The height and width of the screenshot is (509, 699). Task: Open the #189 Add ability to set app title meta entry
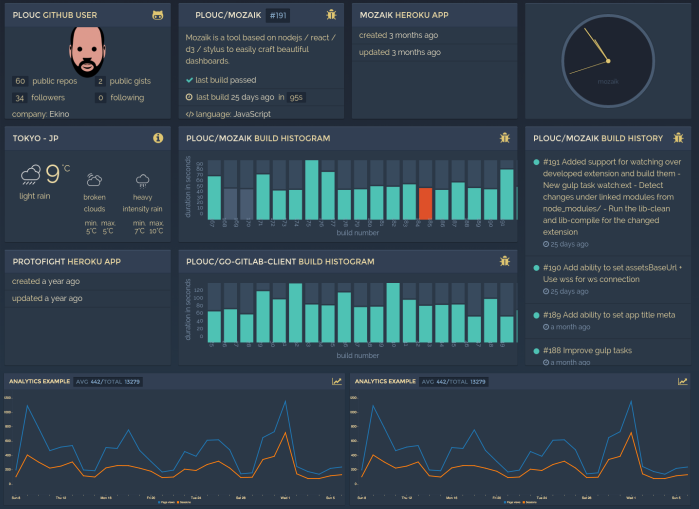point(610,315)
